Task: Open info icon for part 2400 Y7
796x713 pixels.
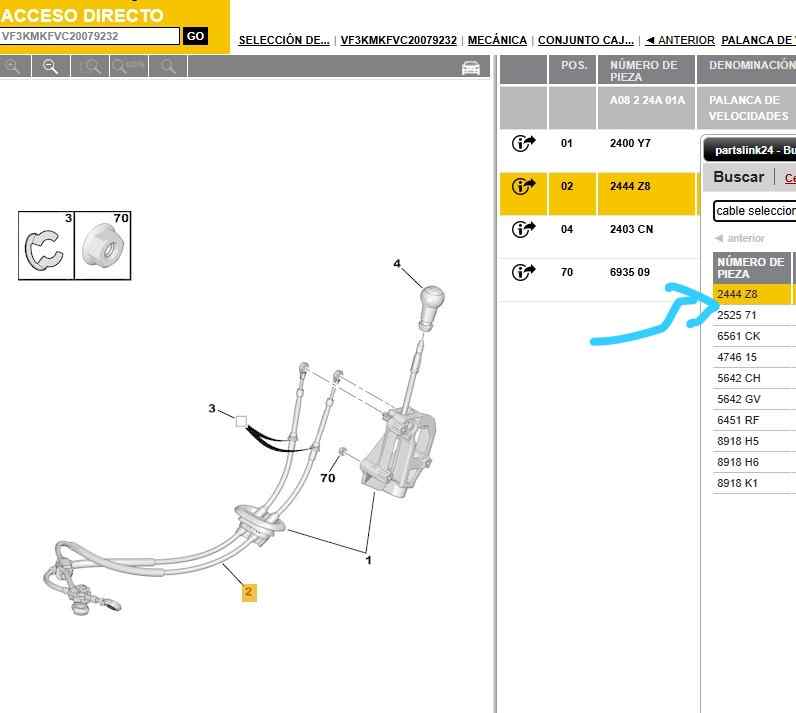Action: point(523,144)
